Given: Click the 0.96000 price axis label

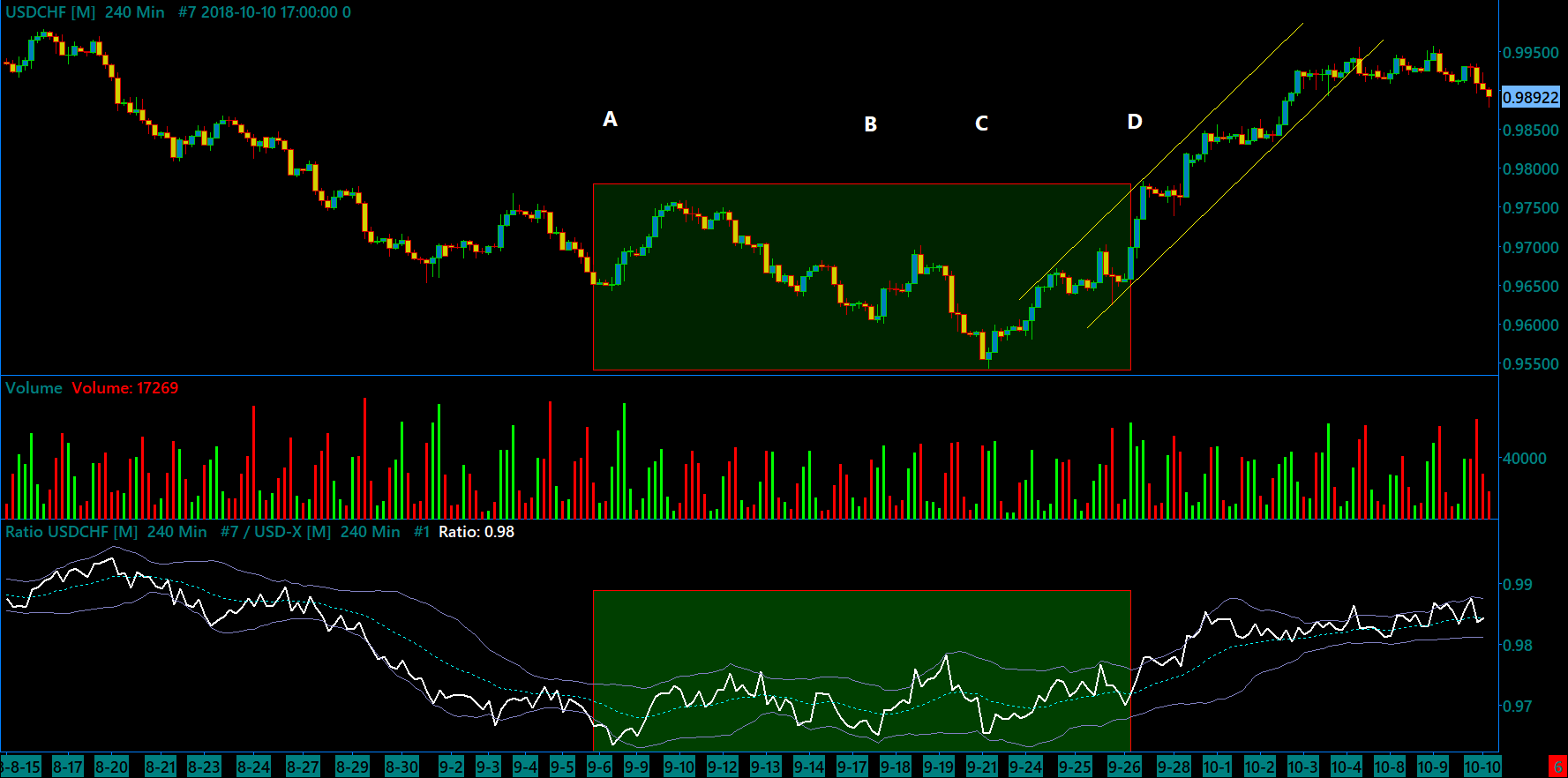Looking at the screenshot, I should point(1531,325).
